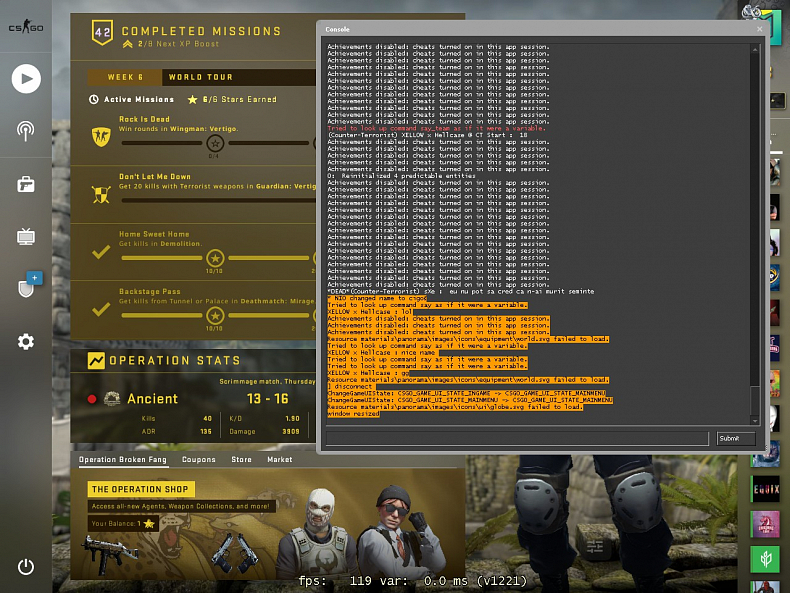Open the news broadcast antenna icon
The width and height of the screenshot is (790, 593).
(x=26, y=131)
